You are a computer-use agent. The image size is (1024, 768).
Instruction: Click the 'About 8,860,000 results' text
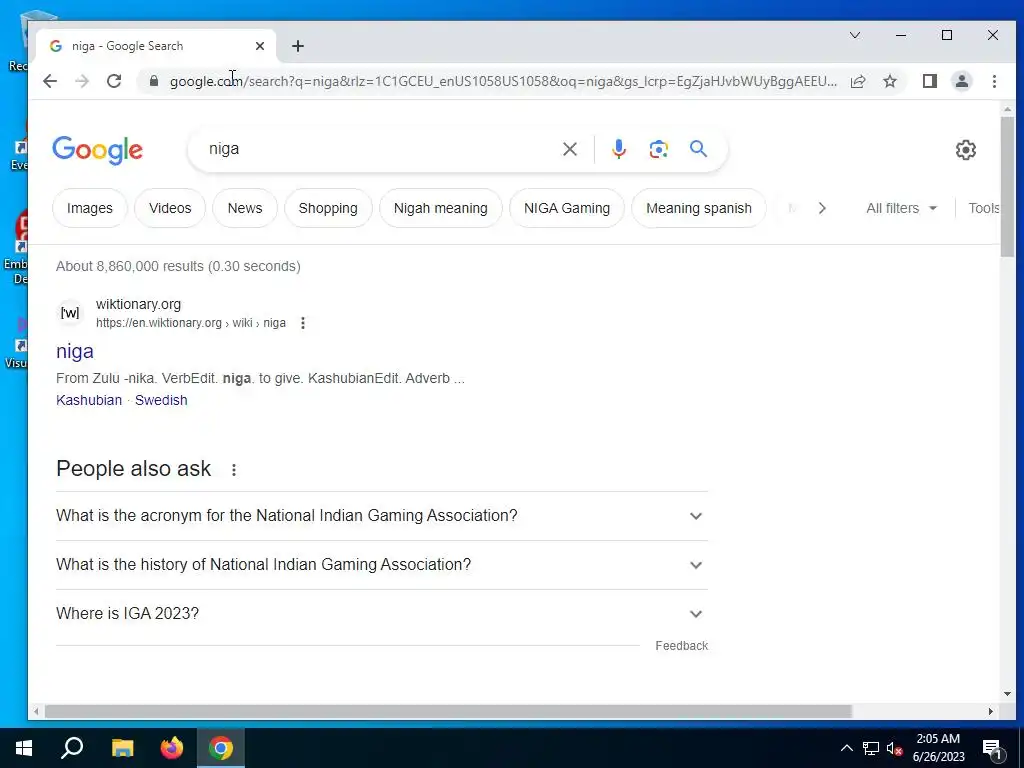click(178, 266)
